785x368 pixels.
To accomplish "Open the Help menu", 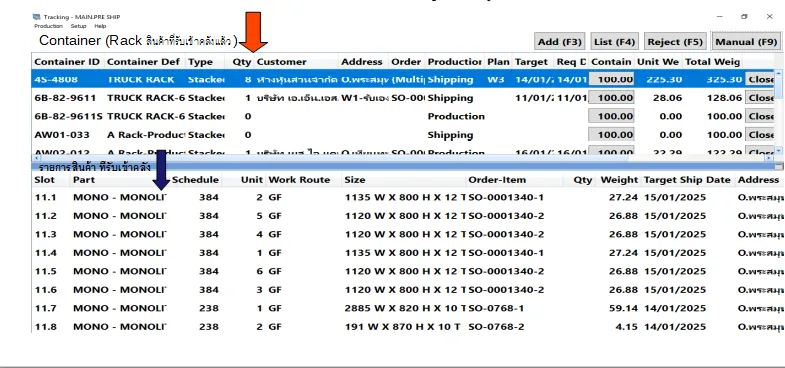I will click(x=100, y=26).
